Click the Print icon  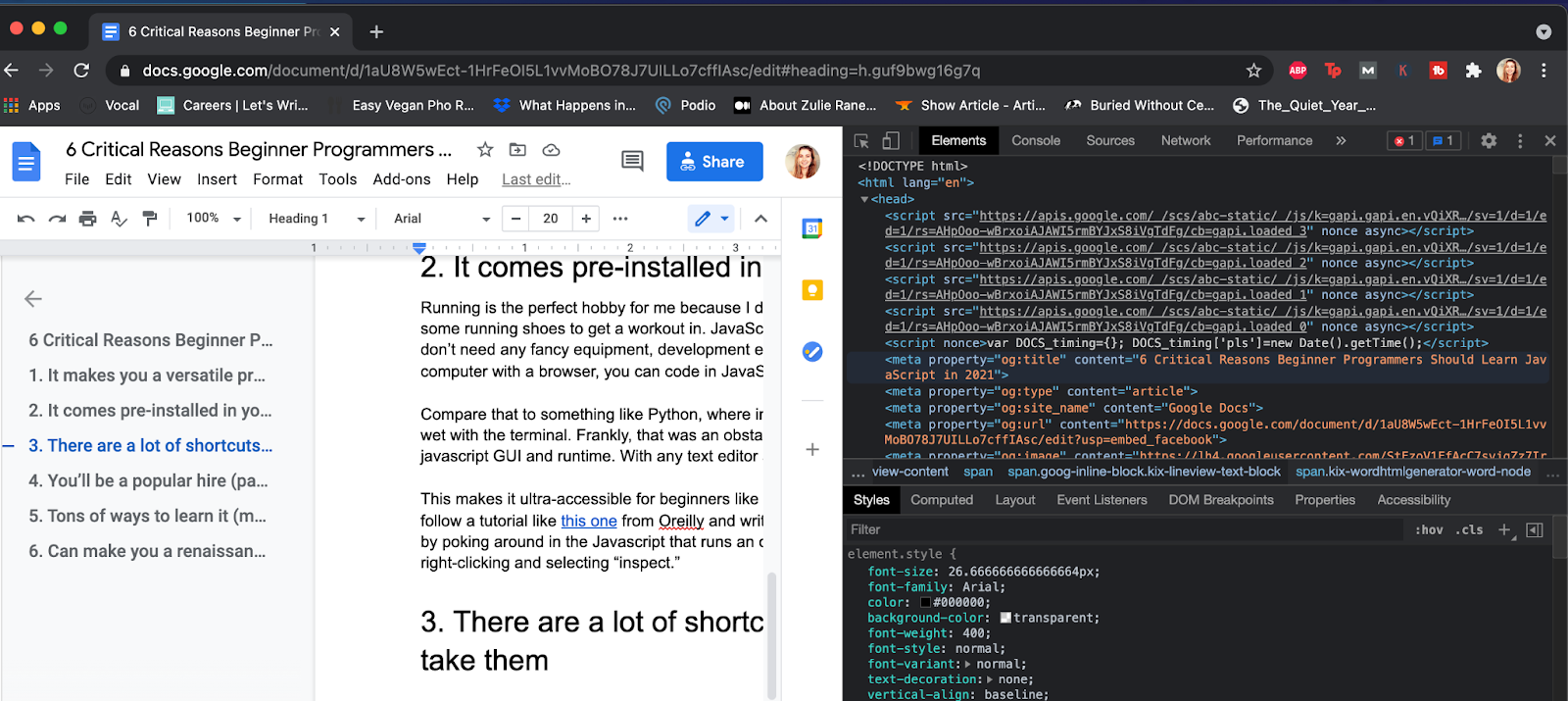point(88,219)
